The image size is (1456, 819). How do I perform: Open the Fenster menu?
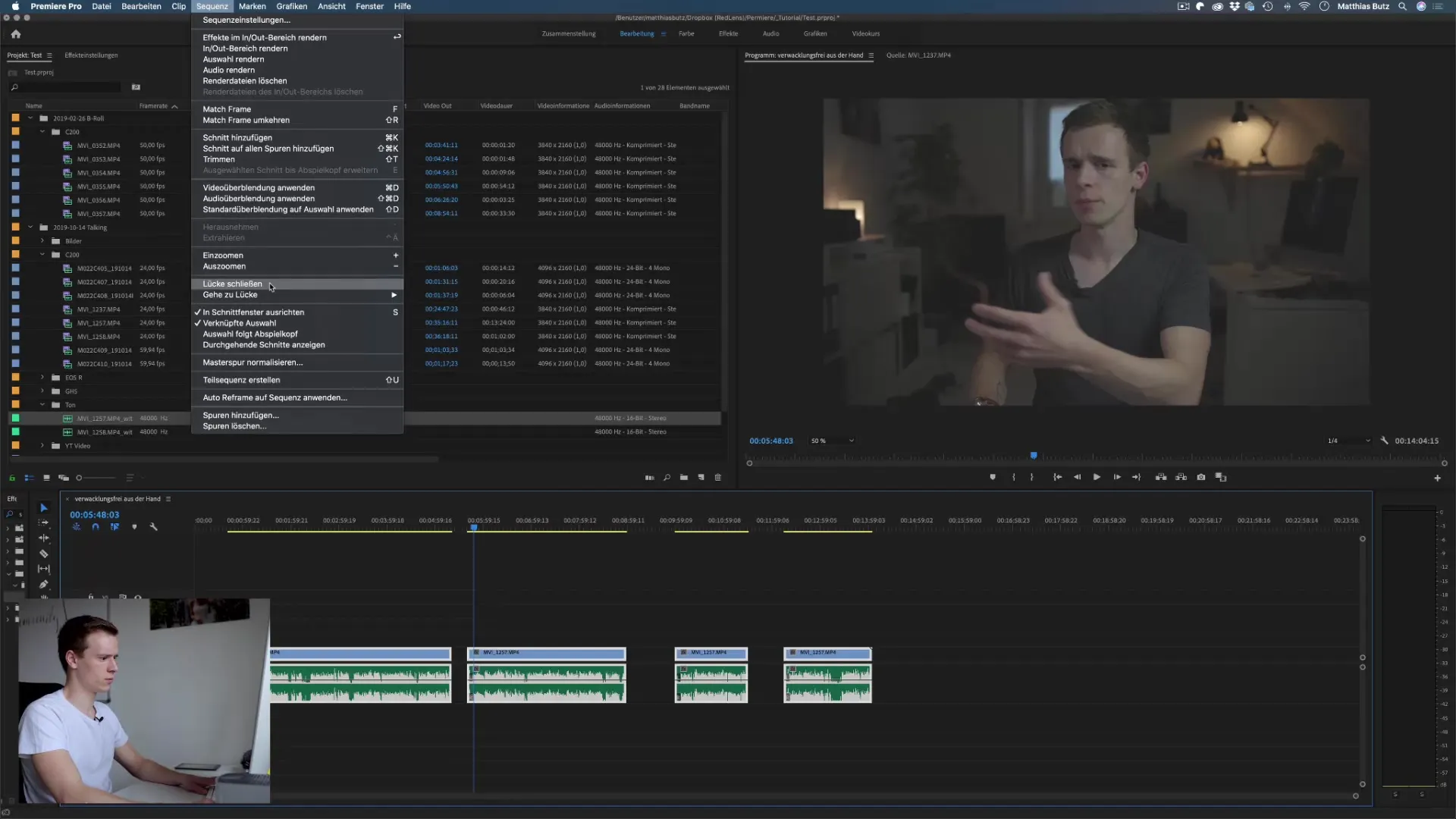(369, 6)
